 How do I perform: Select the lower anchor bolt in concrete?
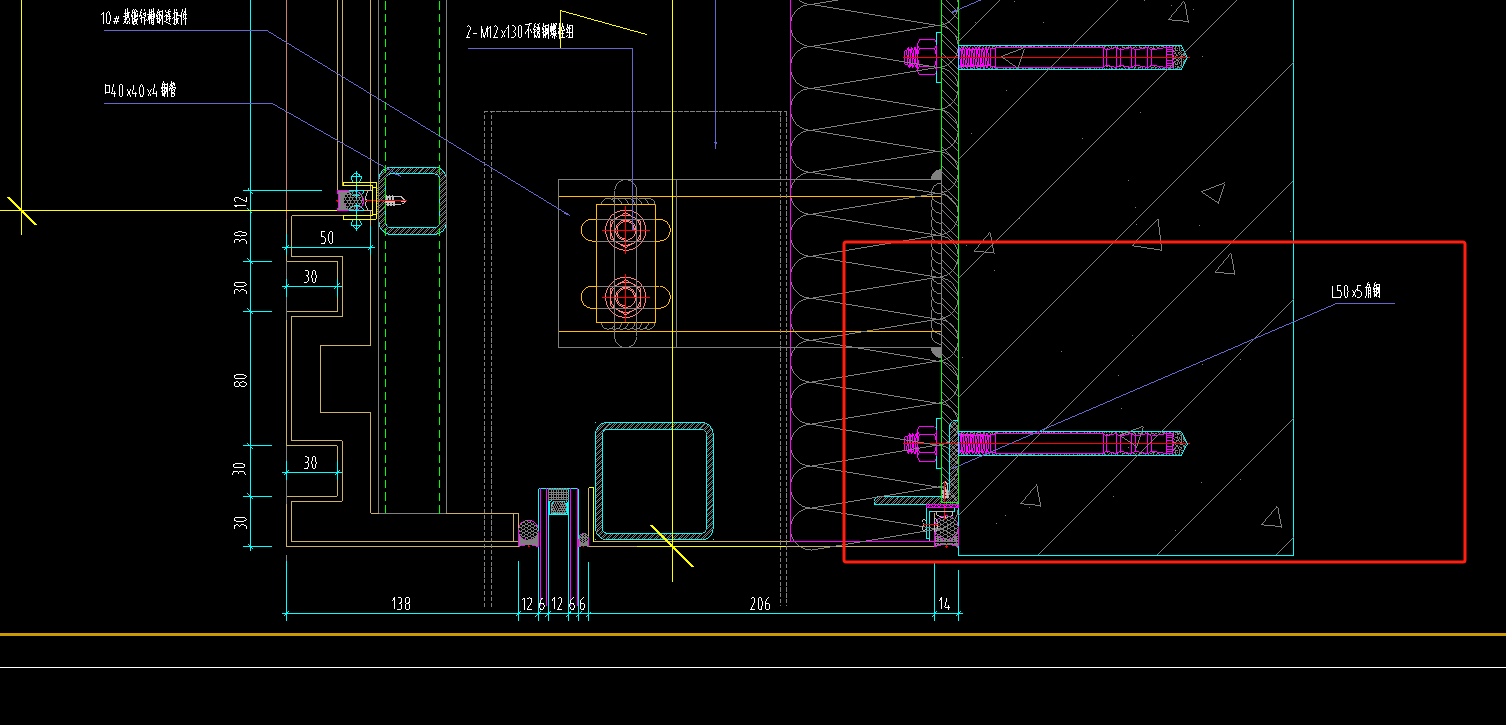[x=1045, y=443]
